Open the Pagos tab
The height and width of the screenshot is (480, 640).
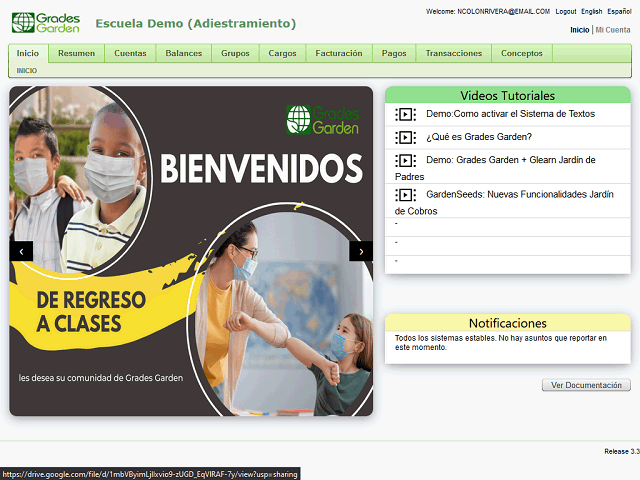click(x=394, y=53)
